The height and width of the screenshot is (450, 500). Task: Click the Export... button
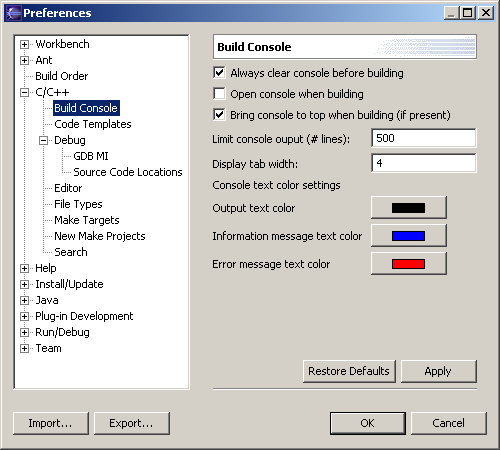click(132, 423)
